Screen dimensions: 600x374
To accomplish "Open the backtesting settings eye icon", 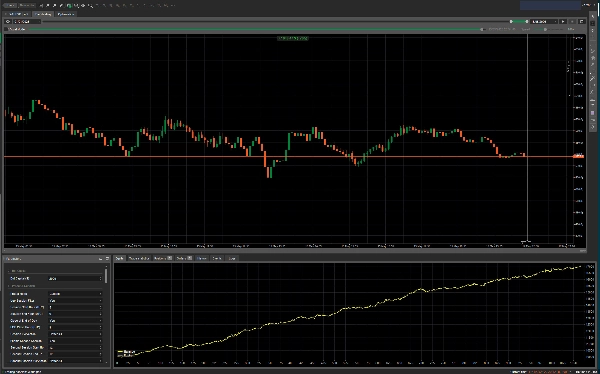I will coord(8,22).
